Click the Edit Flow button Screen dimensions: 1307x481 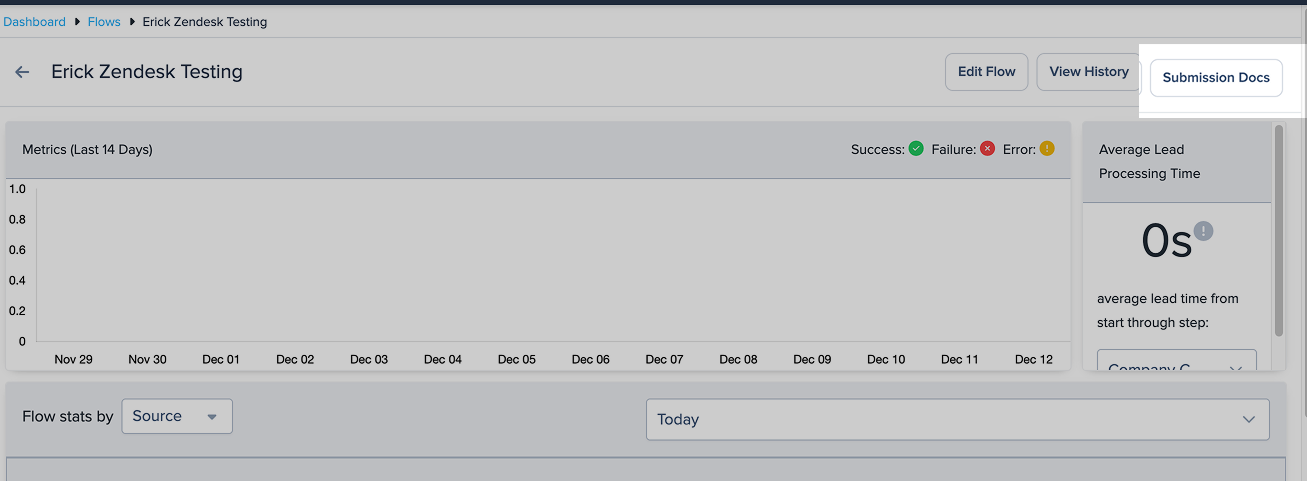[986, 72]
